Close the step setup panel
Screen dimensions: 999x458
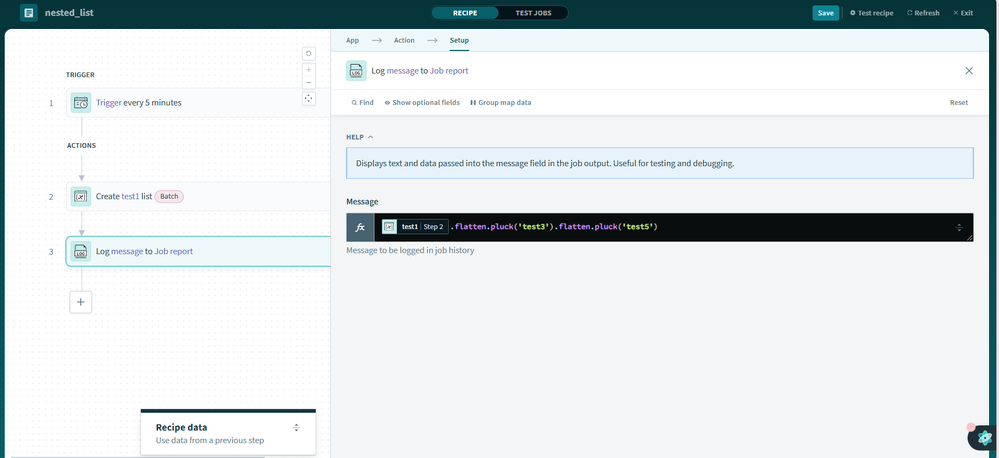(969, 71)
